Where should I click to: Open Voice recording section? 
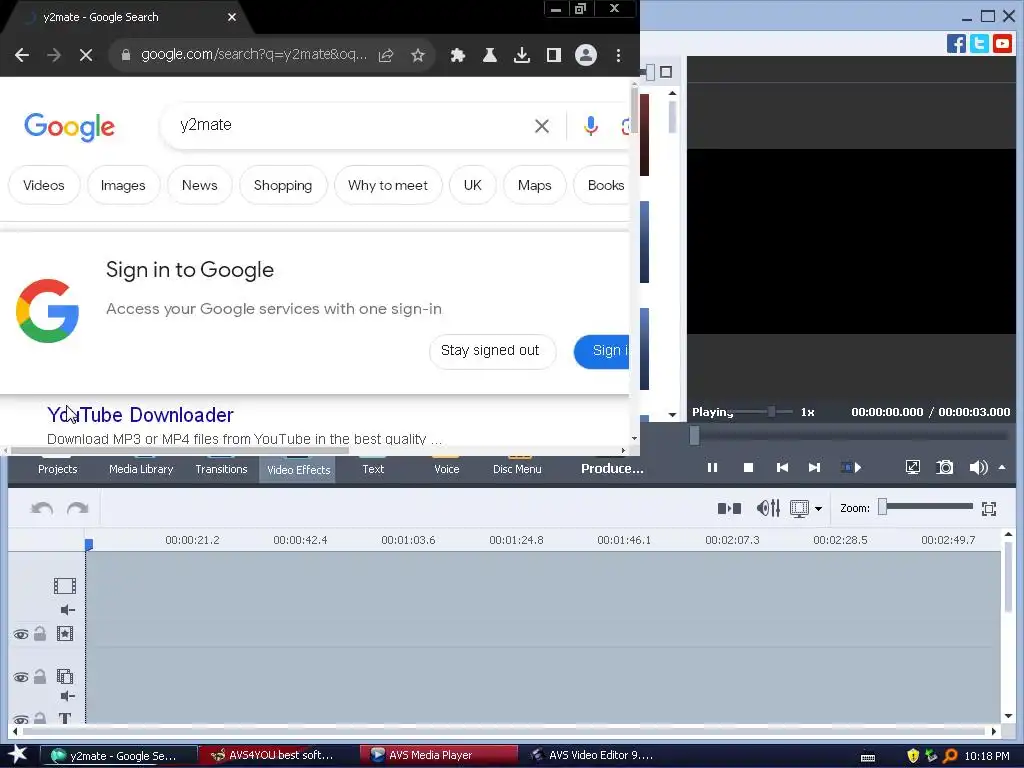447,469
